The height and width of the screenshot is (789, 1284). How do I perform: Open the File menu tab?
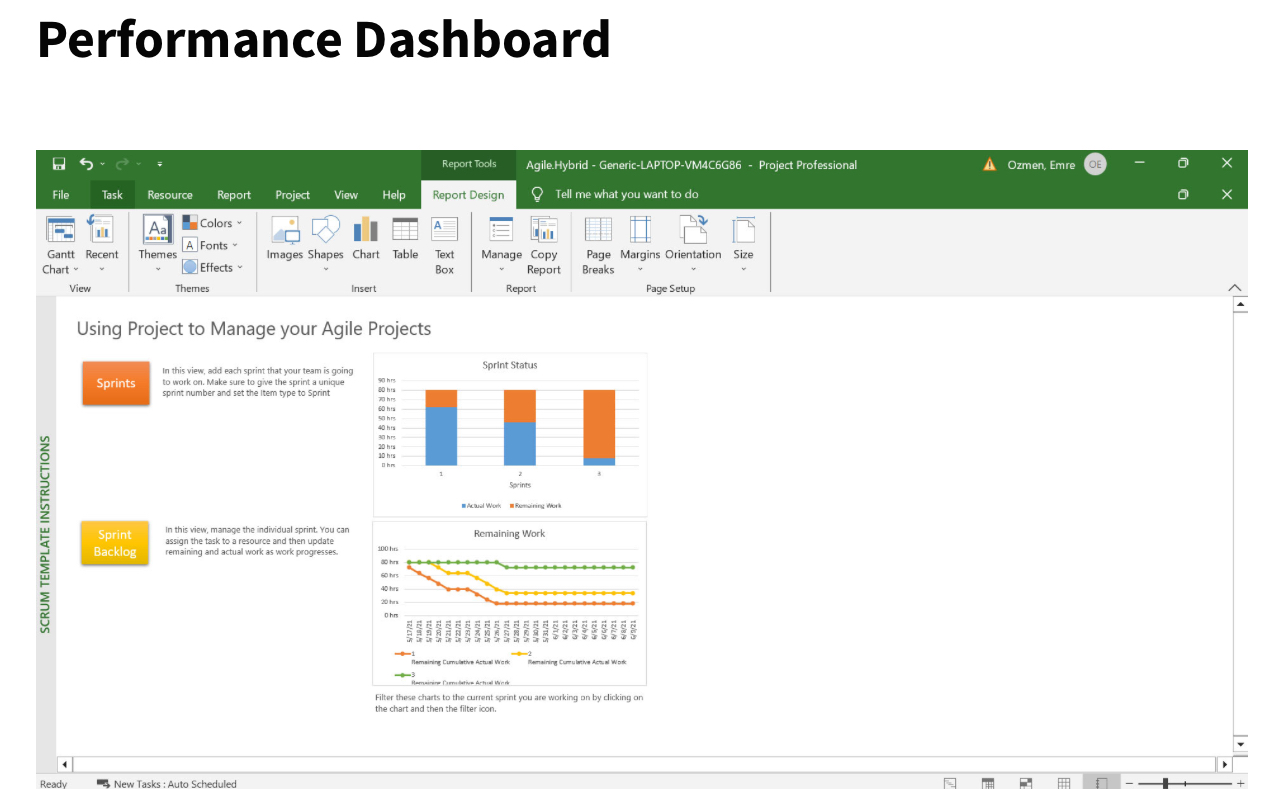coord(61,195)
